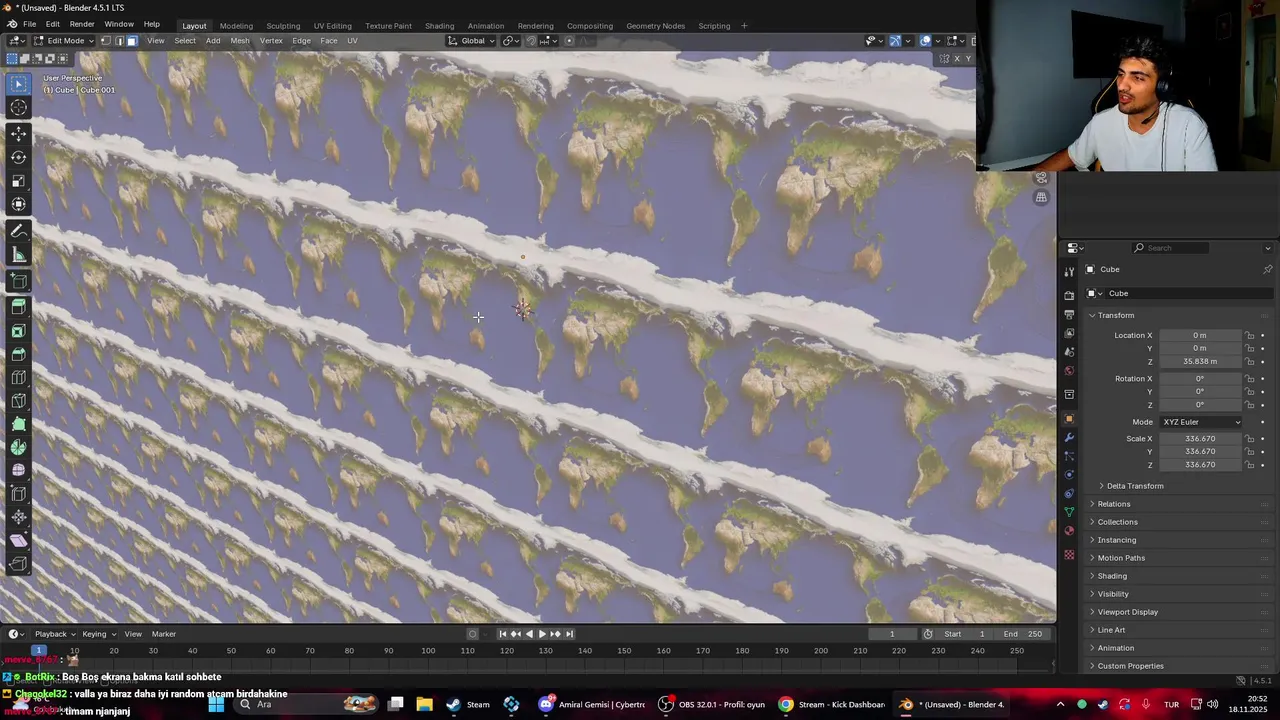Pick the Loop Cut tool

[19, 377]
